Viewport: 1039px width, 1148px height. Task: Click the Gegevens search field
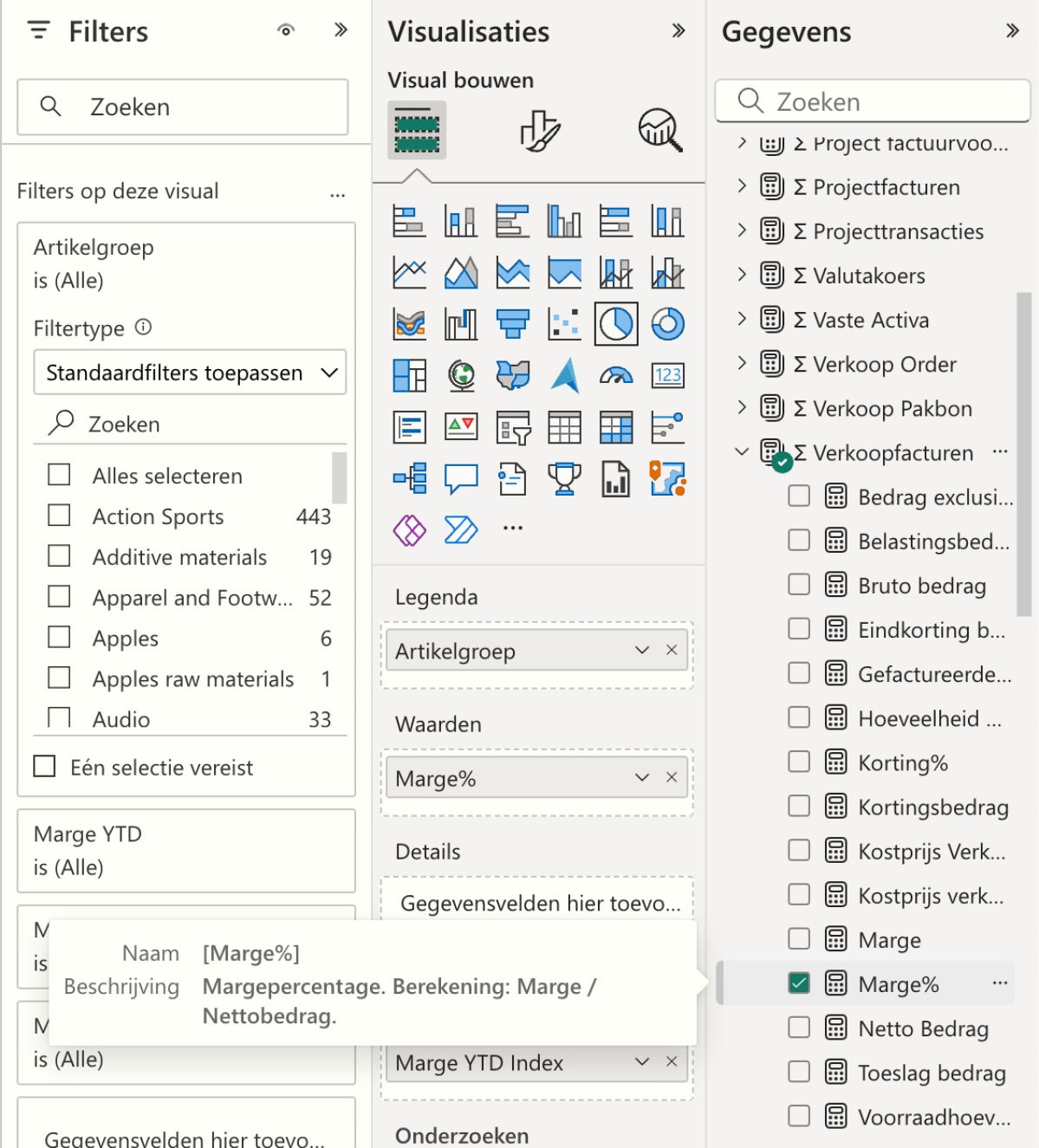click(873, 102)
